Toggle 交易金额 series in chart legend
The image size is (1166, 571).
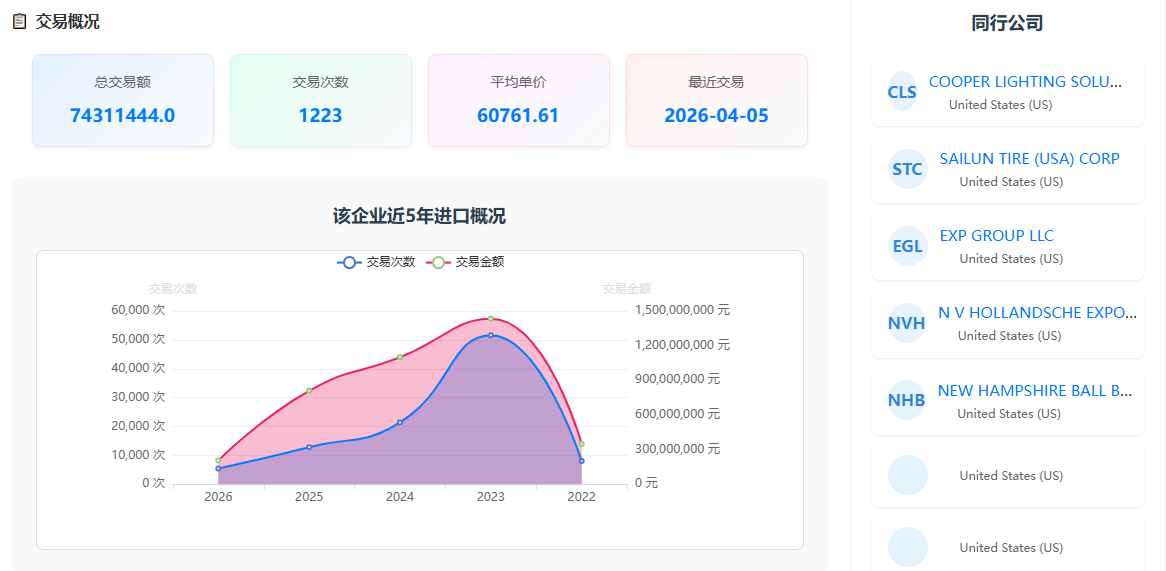pos(465,262)
